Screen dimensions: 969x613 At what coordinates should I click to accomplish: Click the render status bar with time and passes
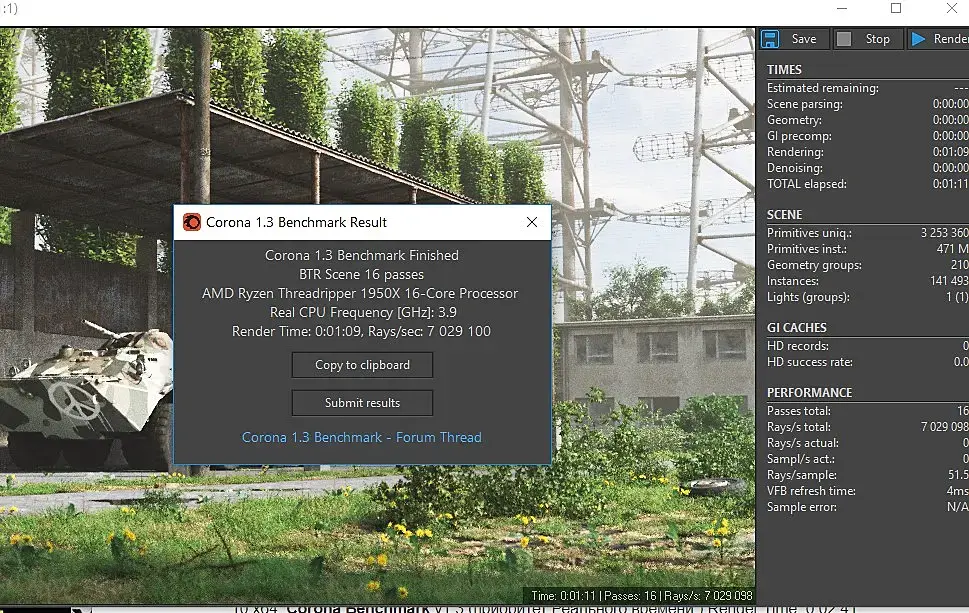641,596
